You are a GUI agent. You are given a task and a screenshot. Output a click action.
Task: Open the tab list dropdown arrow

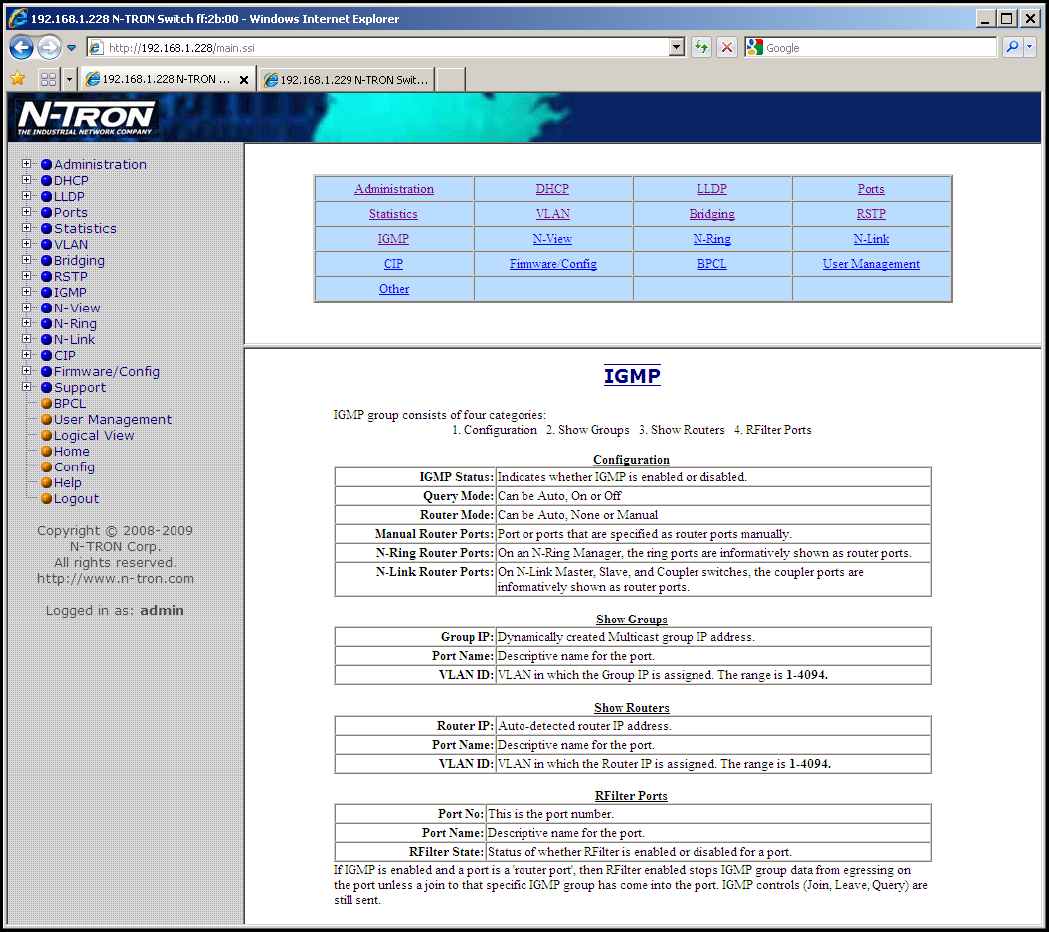pyautogui.click(x=68, y=79)
